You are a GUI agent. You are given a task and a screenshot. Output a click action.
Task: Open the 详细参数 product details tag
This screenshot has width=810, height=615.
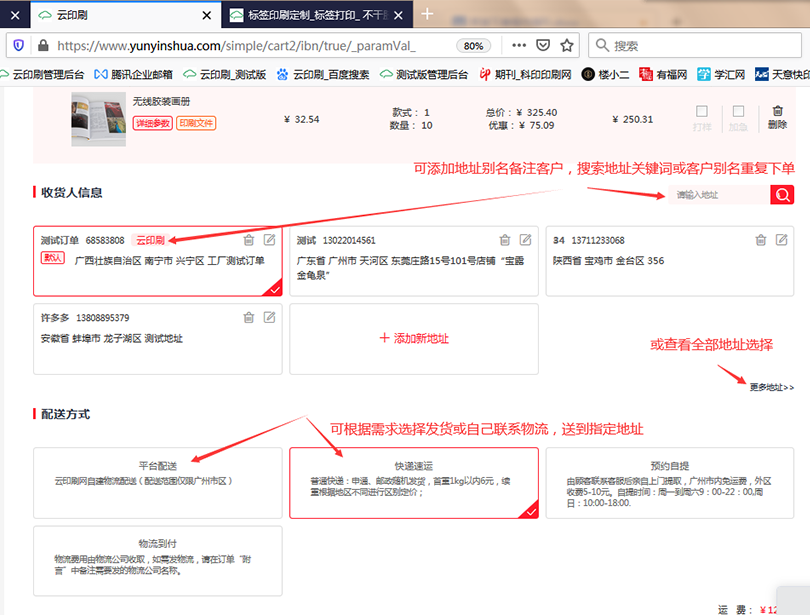[153, 123]
